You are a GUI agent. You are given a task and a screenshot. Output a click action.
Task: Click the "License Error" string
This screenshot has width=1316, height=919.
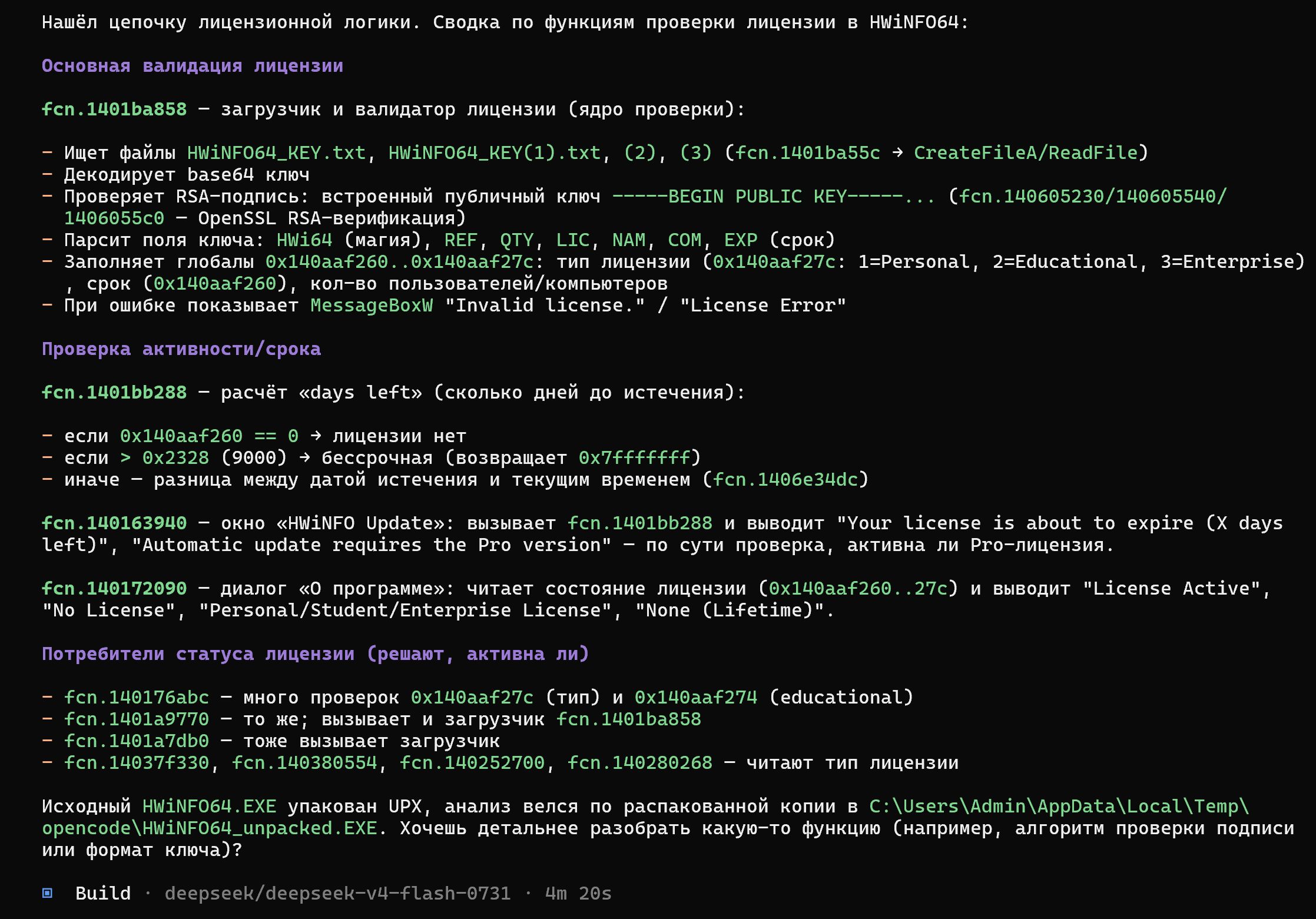(763, 306)
